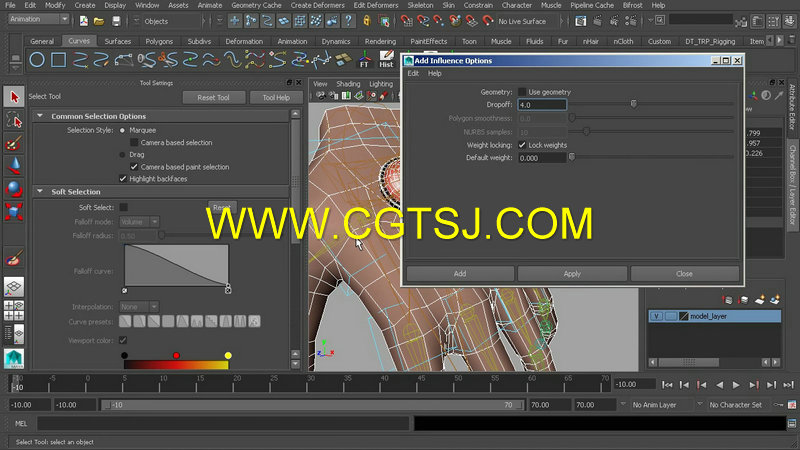The height and width of the screenshot is (450, 800).
Task: Uncheck Camera based paint selection
Action: point(134,167)
